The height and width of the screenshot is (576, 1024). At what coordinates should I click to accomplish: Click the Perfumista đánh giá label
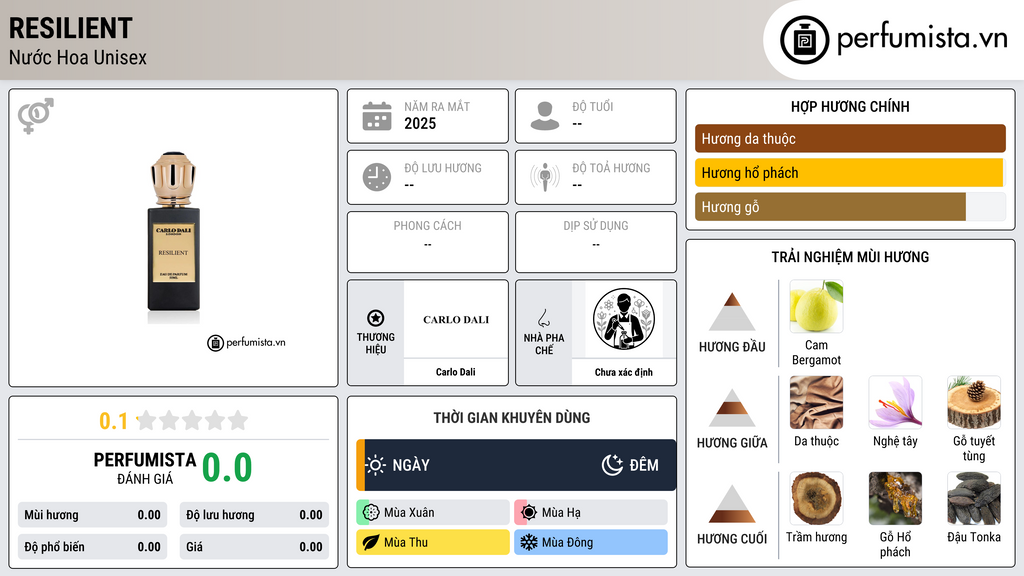pos(145,468)
